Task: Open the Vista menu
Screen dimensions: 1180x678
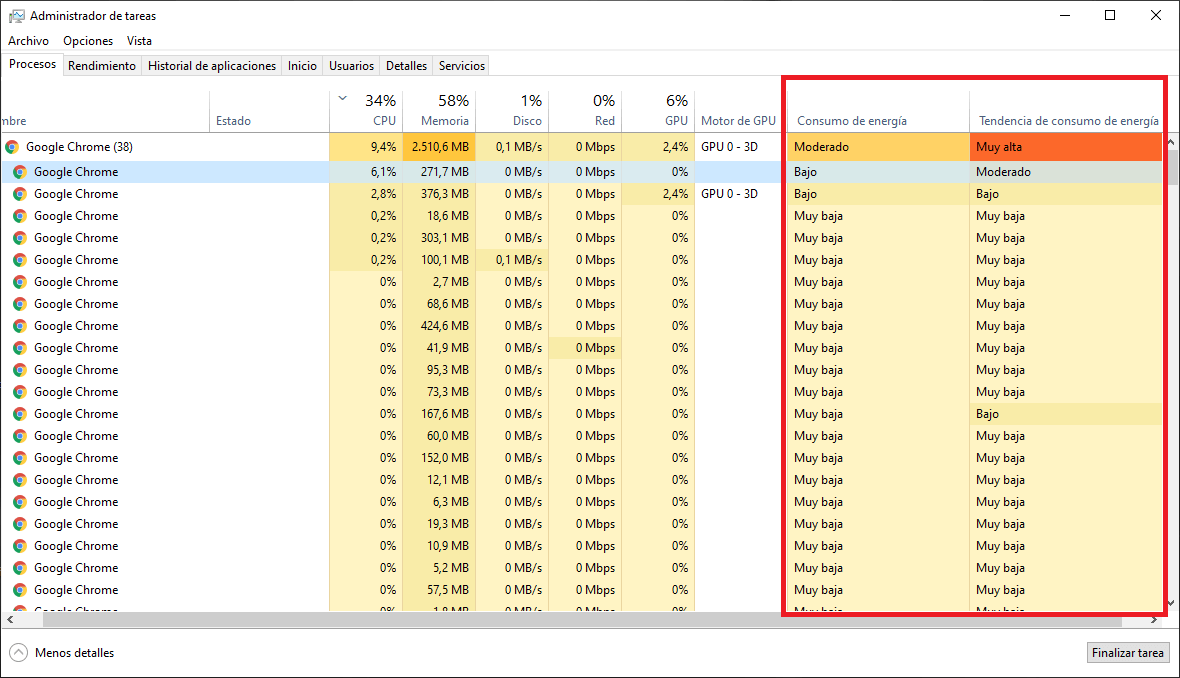Action: click(139, 41)
